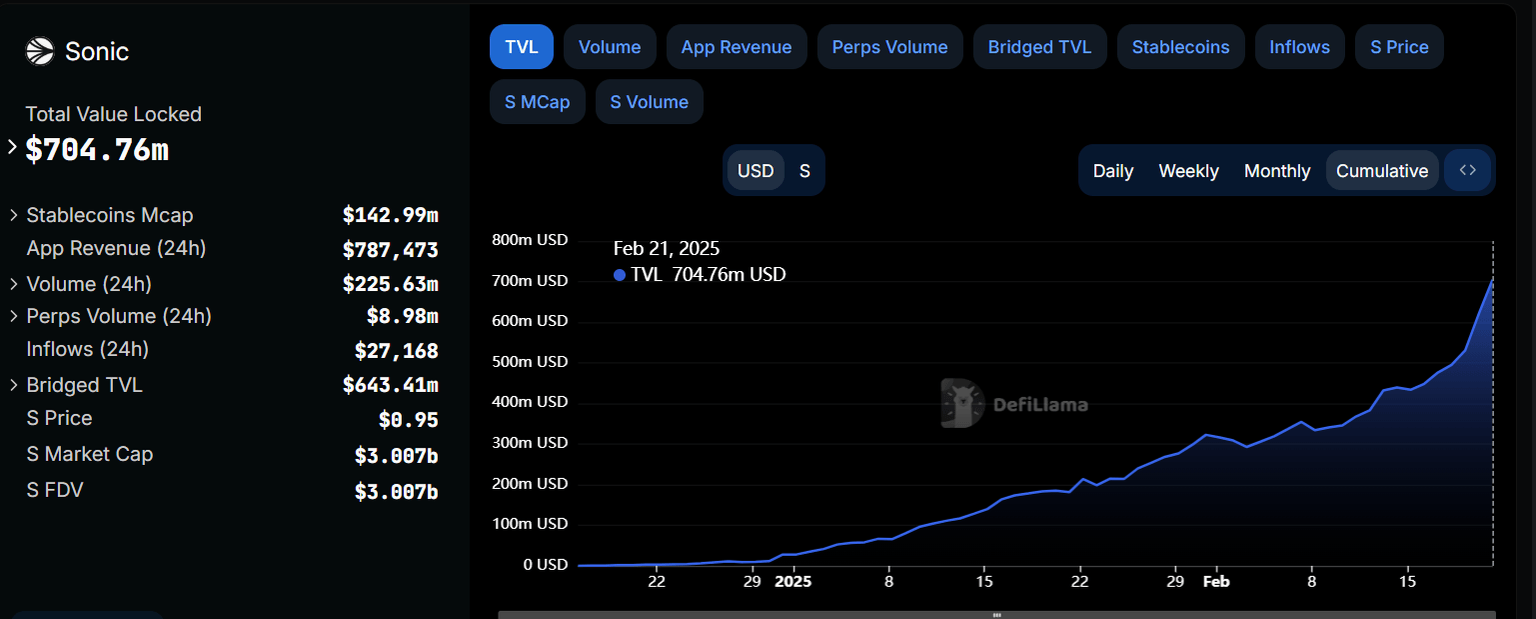Switch the chart to Daily mode
This screenshot has height=619, width=1536.
coord(1112,170)
